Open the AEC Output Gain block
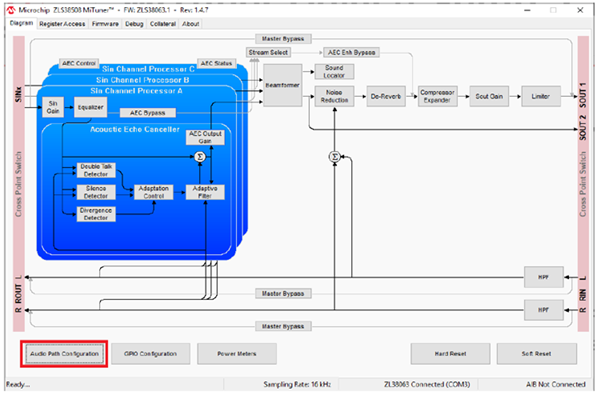This screenshot has width=601, height=399. pyautogui.click(x=205, y=137)
